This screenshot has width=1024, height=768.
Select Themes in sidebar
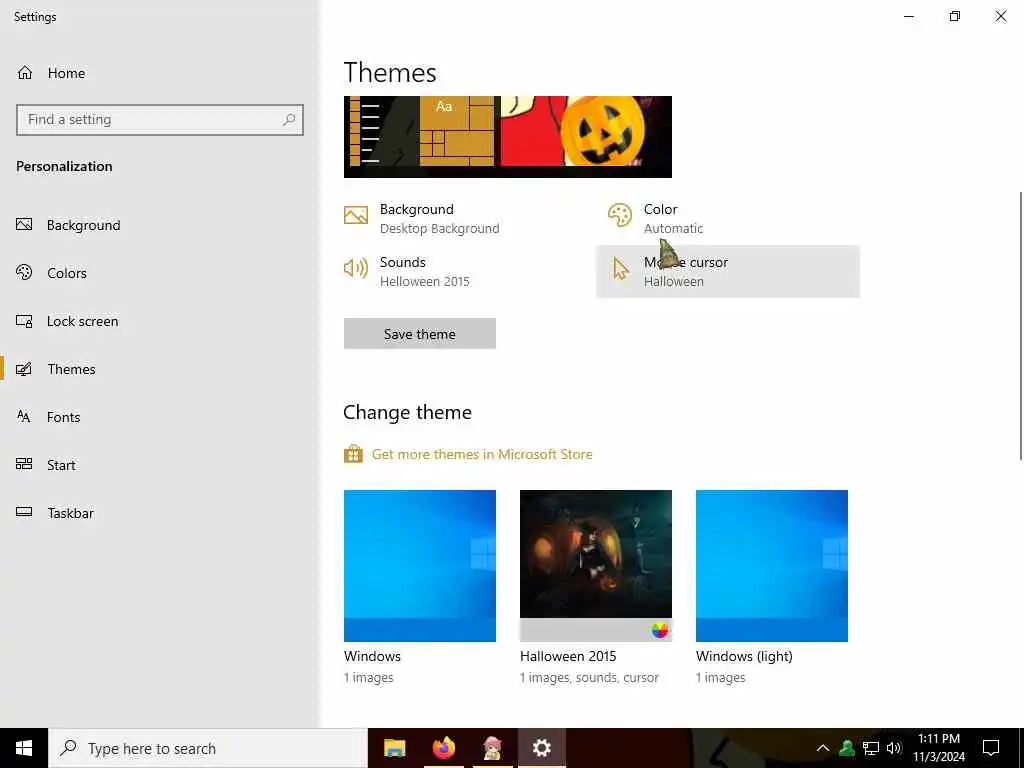tap(160, 369)
